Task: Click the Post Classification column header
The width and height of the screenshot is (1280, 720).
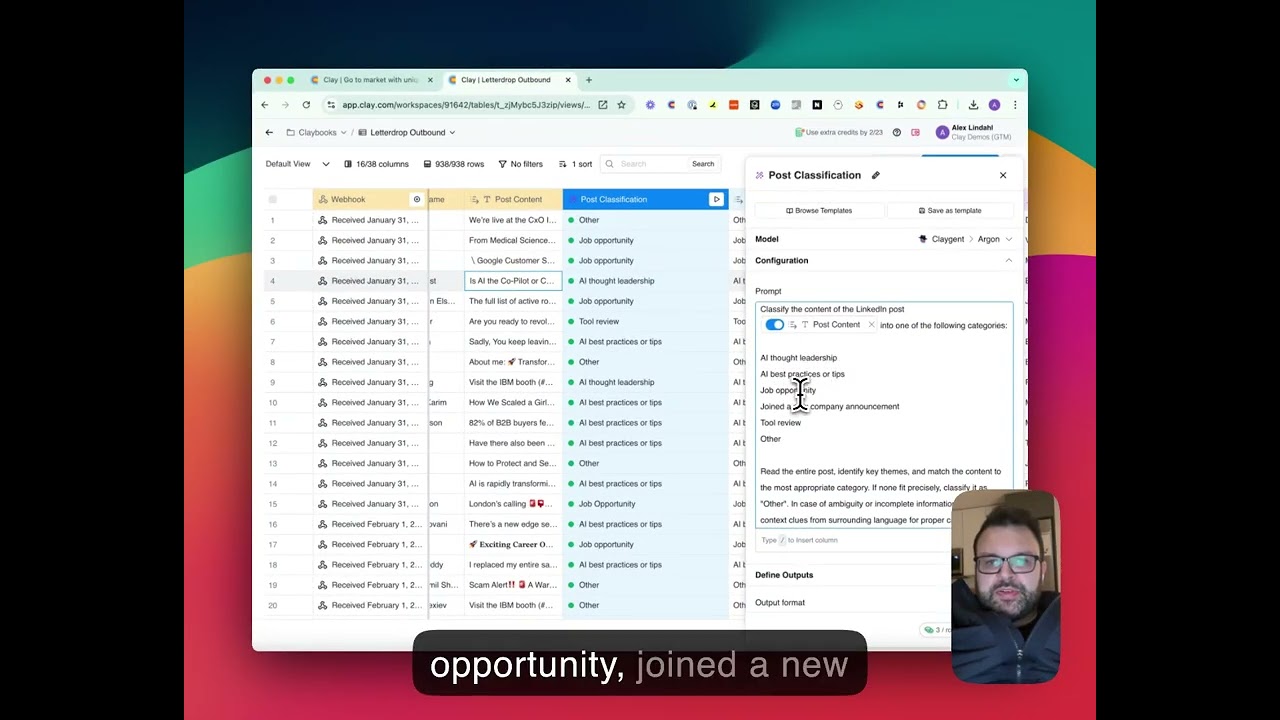Action: click(x=646, y=200)
